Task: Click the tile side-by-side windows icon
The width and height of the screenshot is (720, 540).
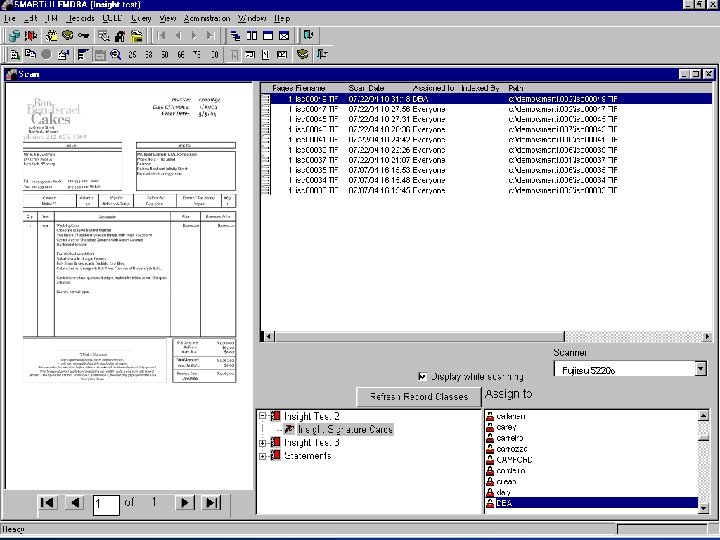Action: 252,35
